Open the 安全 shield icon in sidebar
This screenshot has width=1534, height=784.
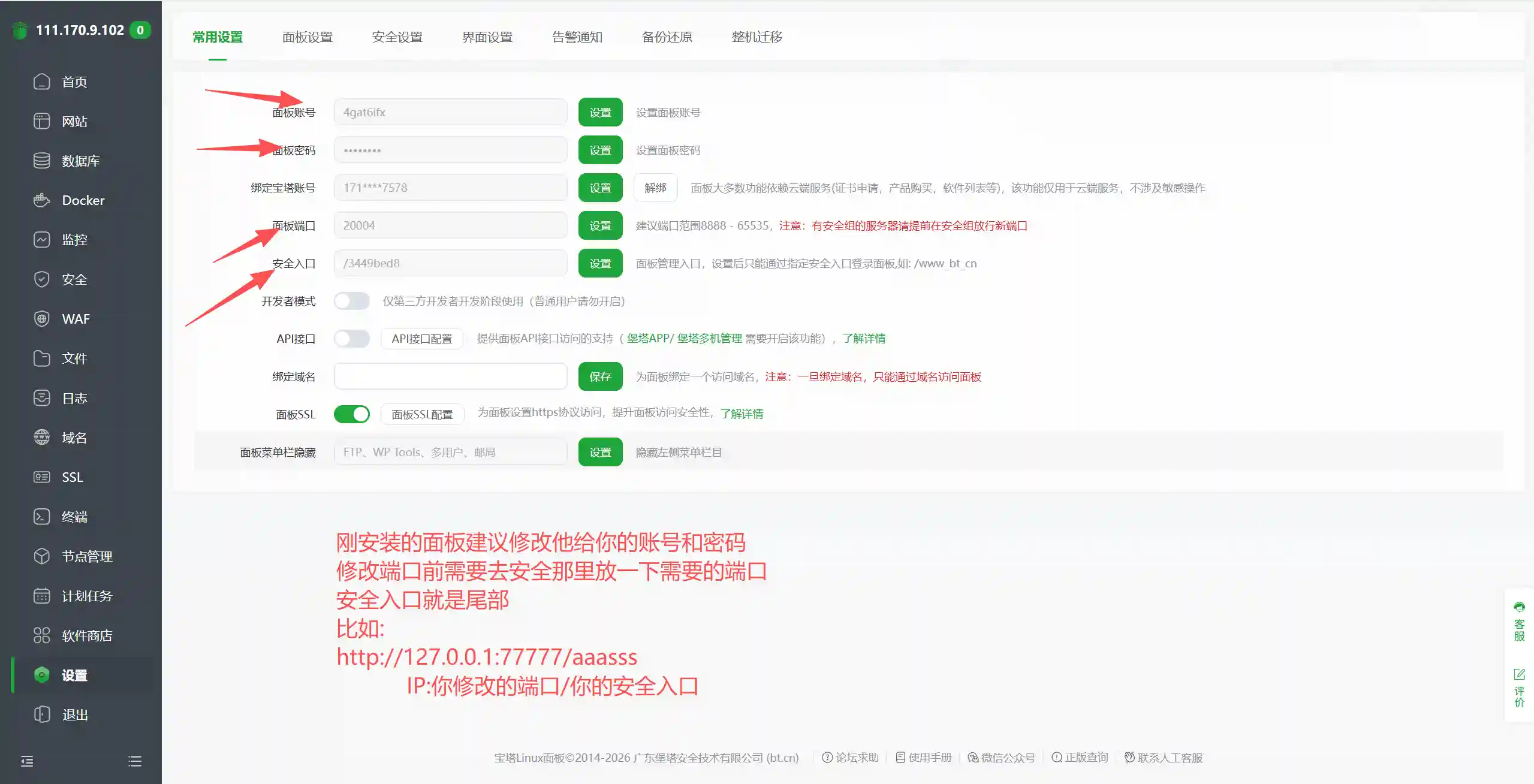click(x=41, y=279)
